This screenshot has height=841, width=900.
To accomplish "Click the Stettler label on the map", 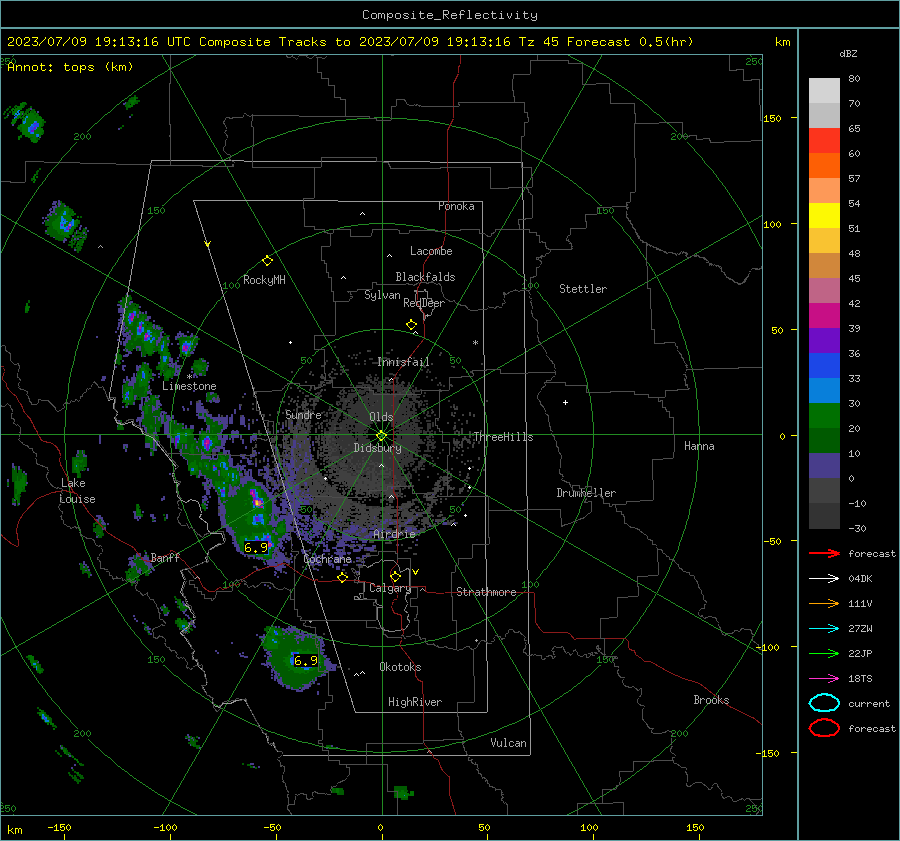I will (583, 289).
